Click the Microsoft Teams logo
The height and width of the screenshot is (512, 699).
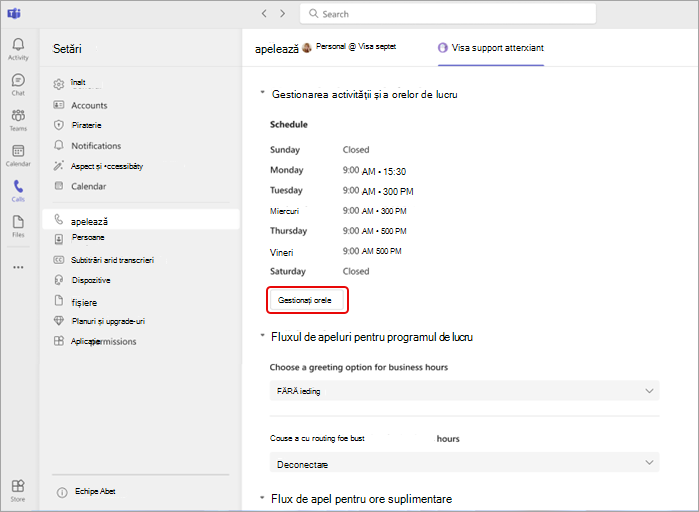(x=14, y=14)
